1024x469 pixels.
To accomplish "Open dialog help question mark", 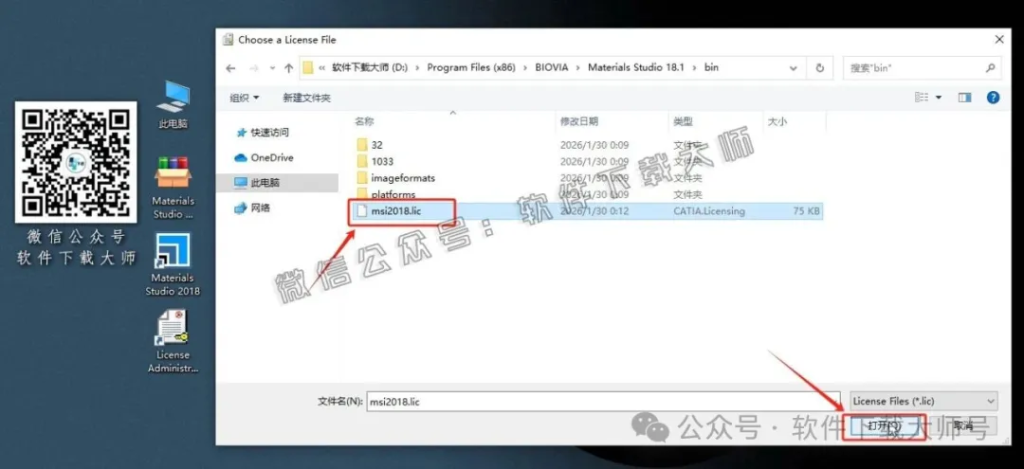I will 993,98.
